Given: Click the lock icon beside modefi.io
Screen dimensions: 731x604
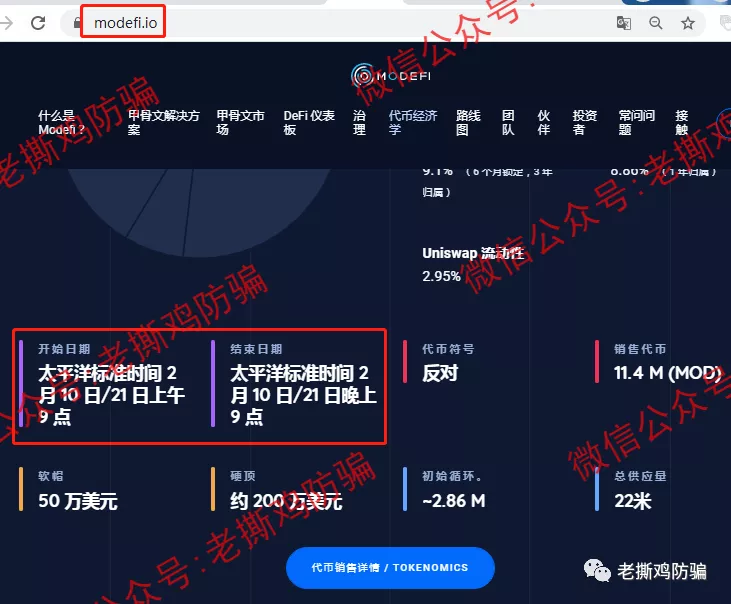Looking at the screenshot, I should pos(77,22).
